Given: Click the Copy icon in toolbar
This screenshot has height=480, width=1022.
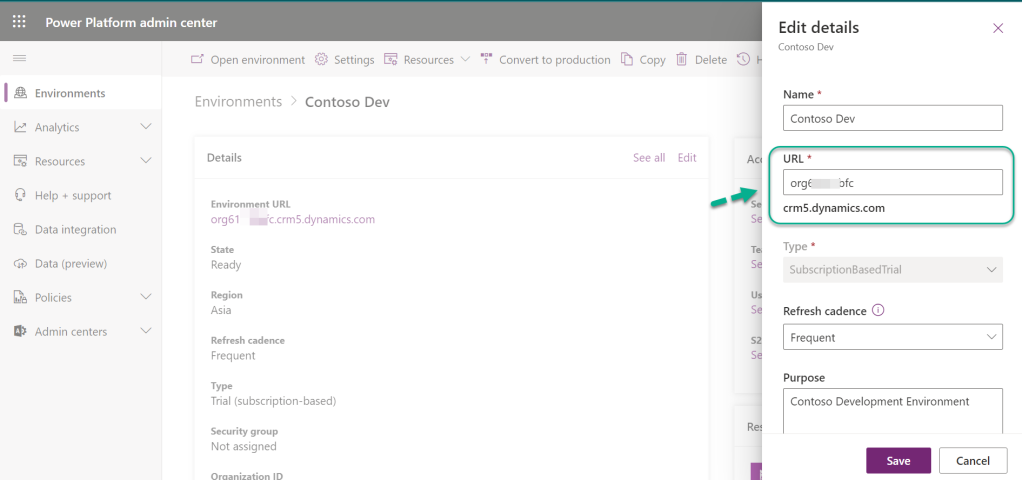Looking at the screenshot, I should click(x=627, y=59).
